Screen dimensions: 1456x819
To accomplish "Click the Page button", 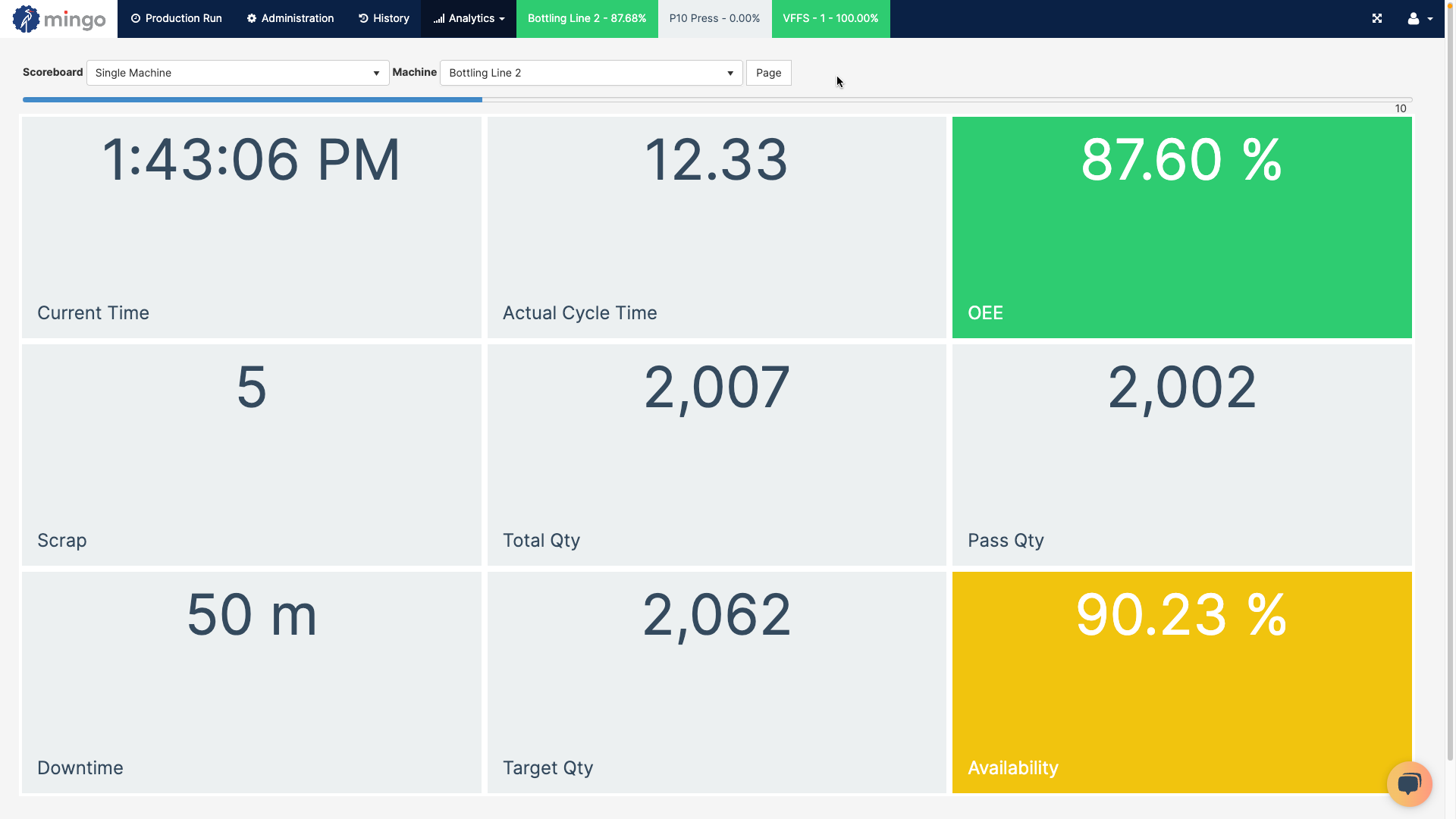I will pyautogui.click(x=768, y=73).
